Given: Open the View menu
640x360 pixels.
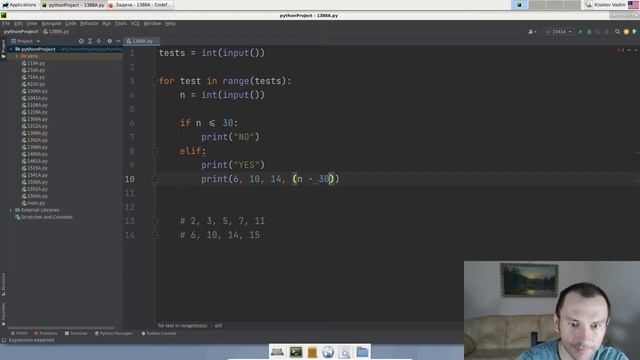Looking at the screenshot, I should click(x=32, y=24).
